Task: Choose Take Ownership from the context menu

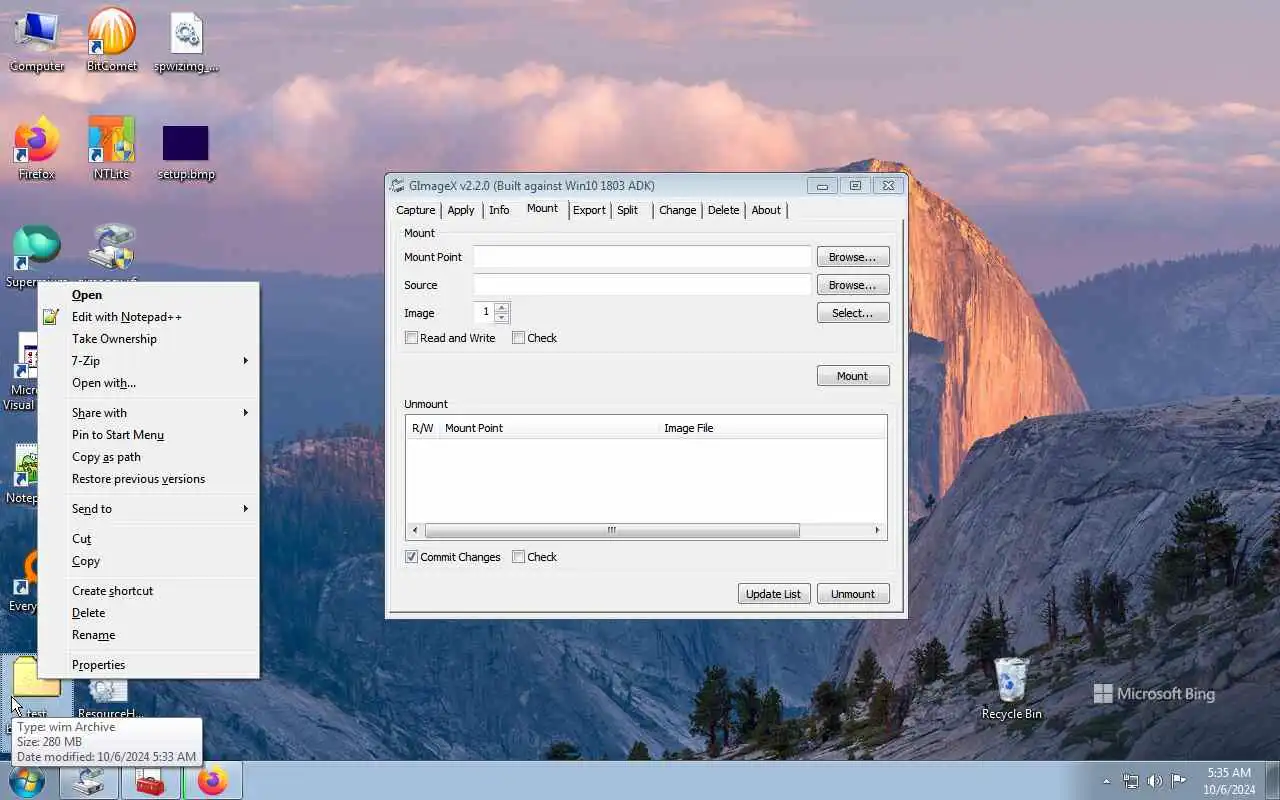Action: click(148, 339)
